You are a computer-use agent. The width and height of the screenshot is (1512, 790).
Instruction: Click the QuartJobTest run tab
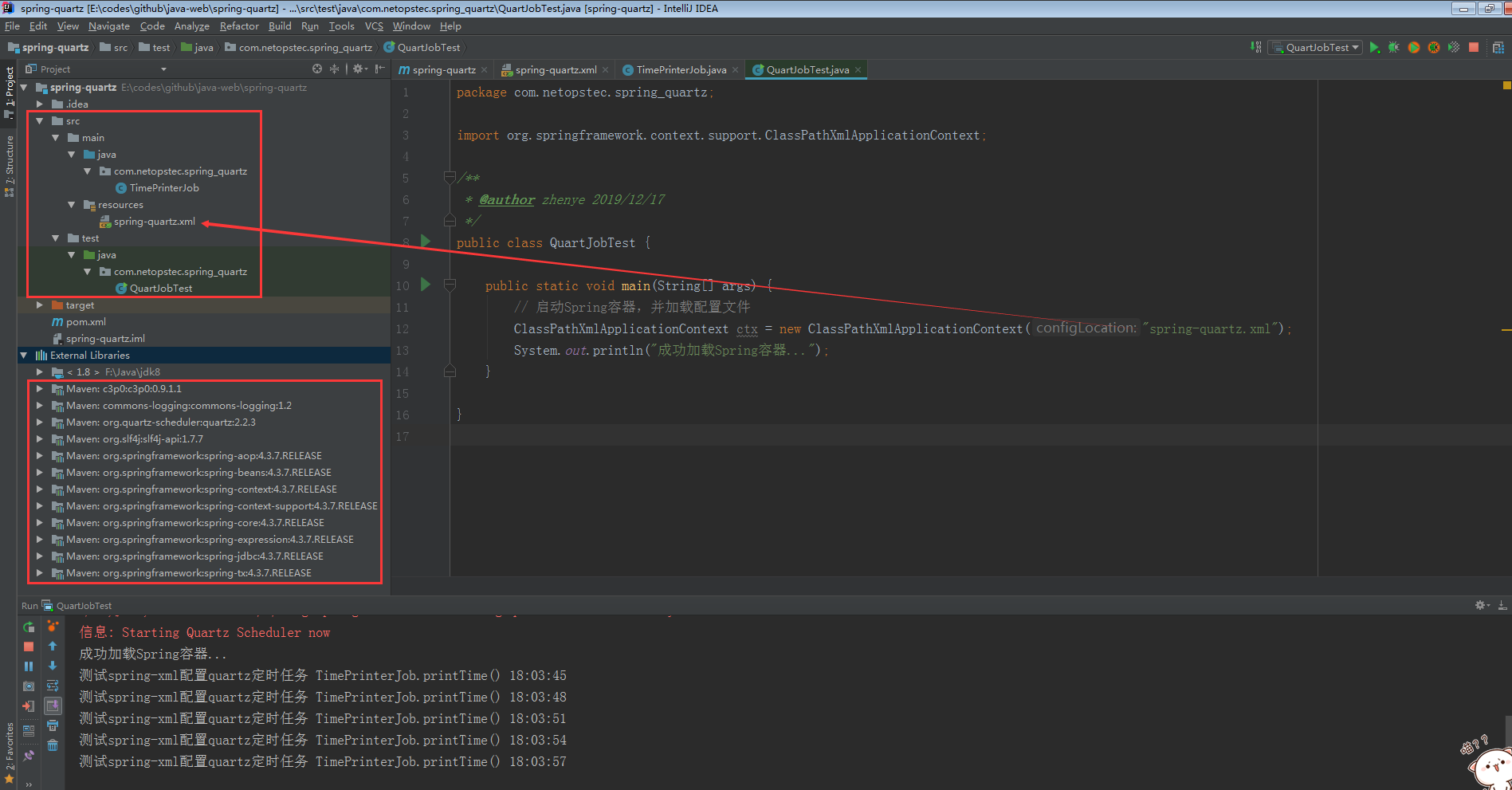point(77,606)
